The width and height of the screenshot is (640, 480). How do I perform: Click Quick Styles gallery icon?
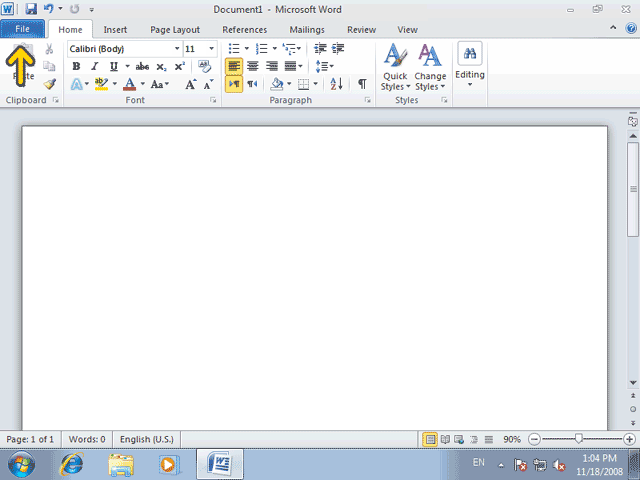(x=395, y=56)
